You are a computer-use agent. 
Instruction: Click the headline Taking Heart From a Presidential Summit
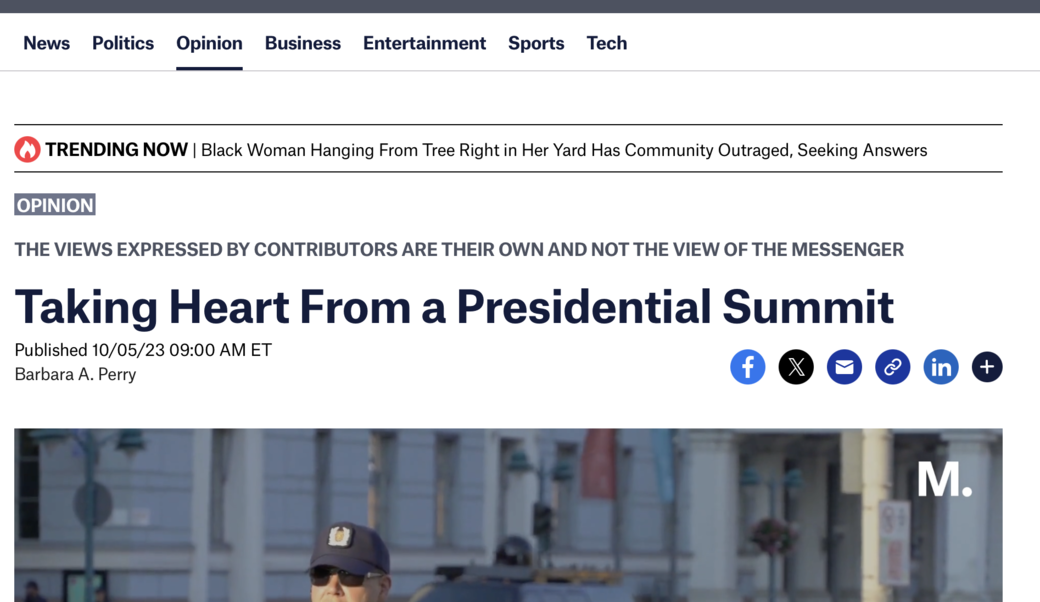point(453,307)
